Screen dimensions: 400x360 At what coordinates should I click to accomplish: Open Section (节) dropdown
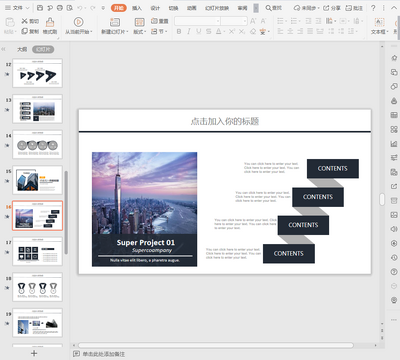point(159,31)
